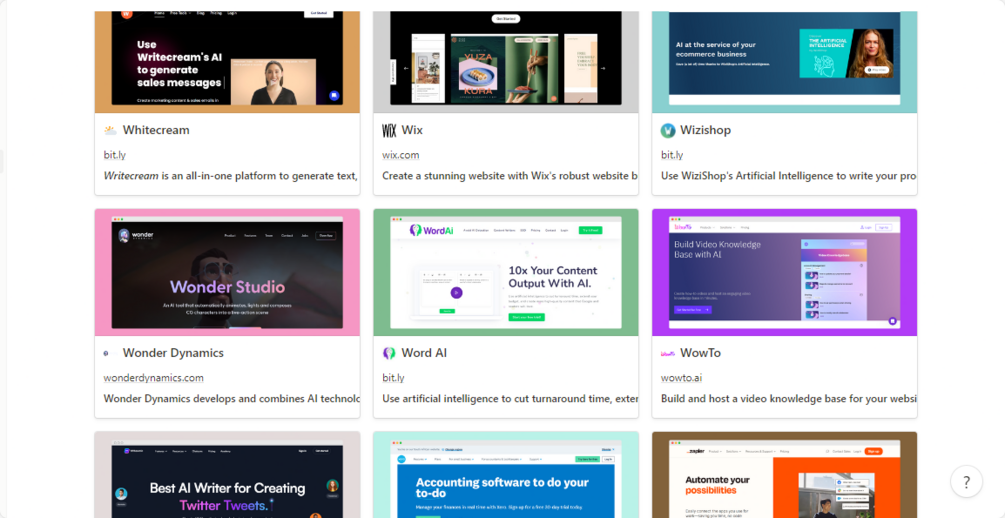Click the cut turnaround time description
This screenshot has height=518, width=1005.
click(x=510, y=399)
